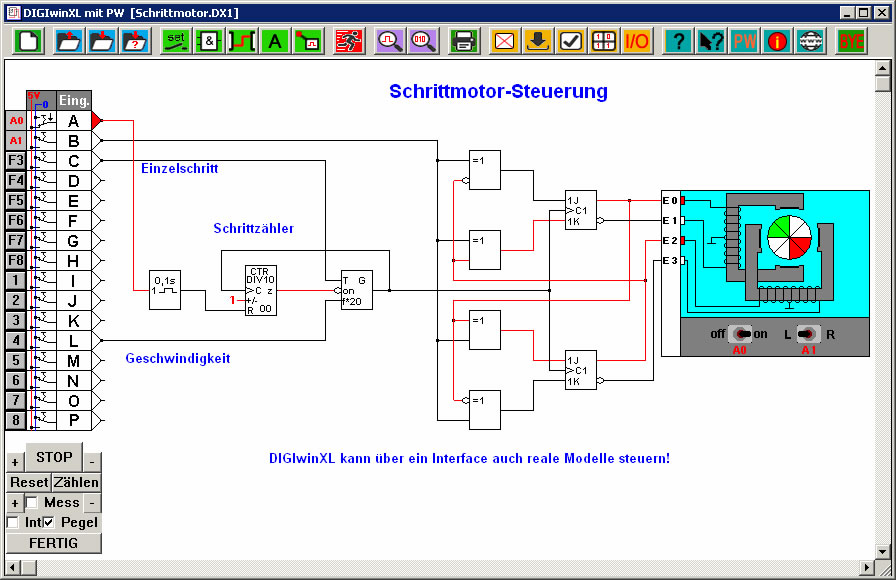The width and height of the screenshot is (896, 580).
Task: Click the new blank document icon
Action: tap(28, 41)
